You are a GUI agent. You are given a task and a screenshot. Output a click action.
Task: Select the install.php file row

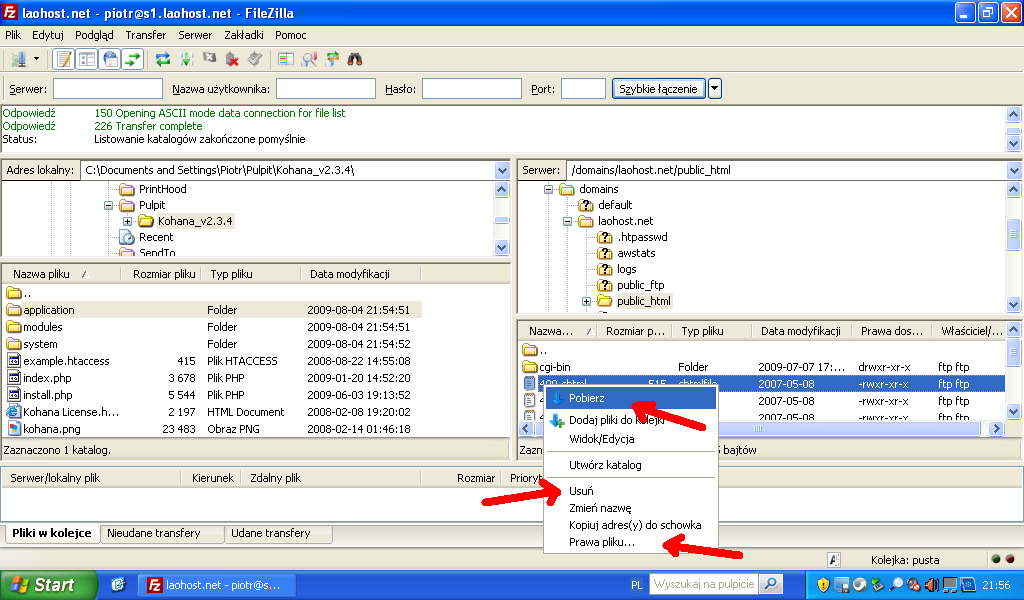tap(212, 395)
